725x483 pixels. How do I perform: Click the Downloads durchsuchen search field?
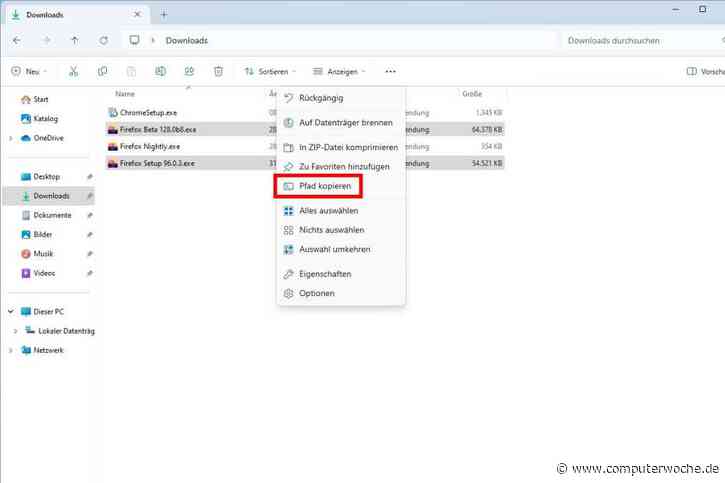[x=640, y=41]
